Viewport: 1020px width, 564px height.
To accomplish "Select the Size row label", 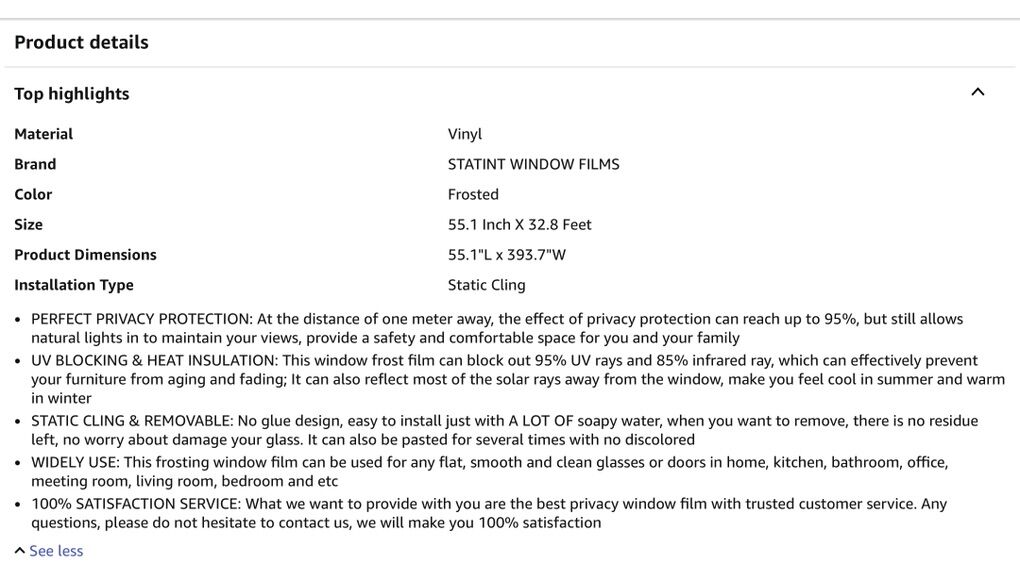I will [x=29, y=224].
